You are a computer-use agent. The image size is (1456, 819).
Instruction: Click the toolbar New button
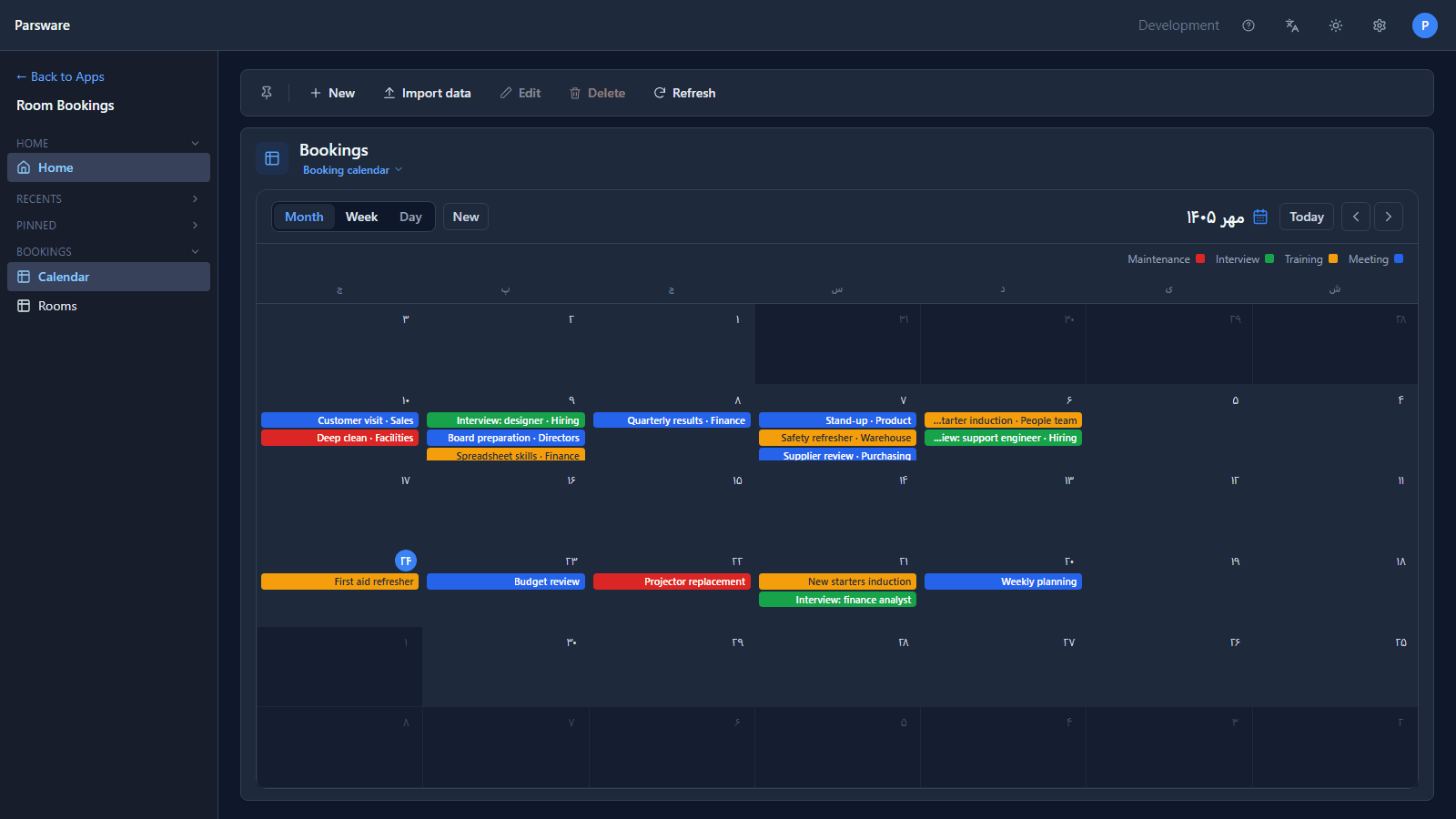click(x=332, y=93)
